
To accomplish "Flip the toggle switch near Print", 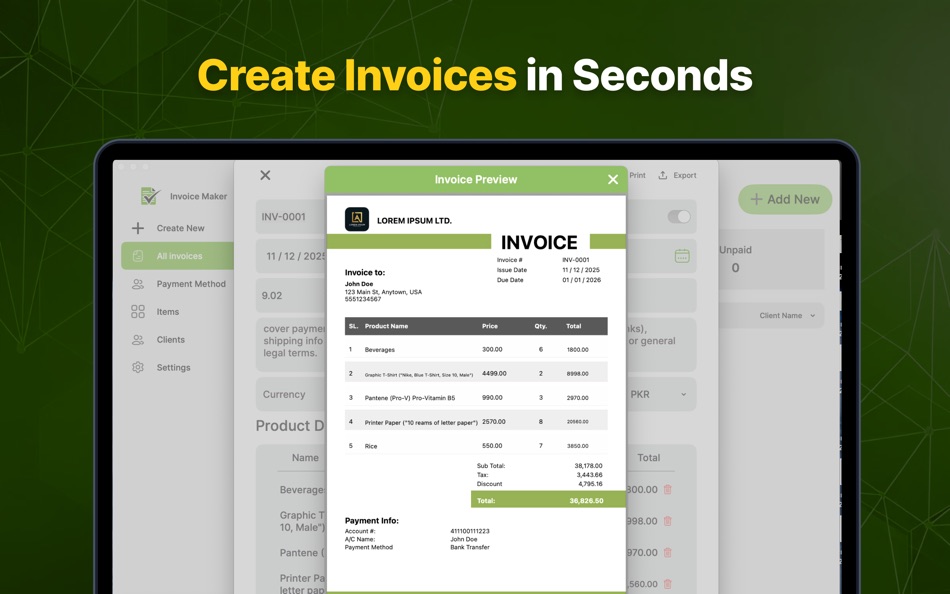I will (679, 217).
